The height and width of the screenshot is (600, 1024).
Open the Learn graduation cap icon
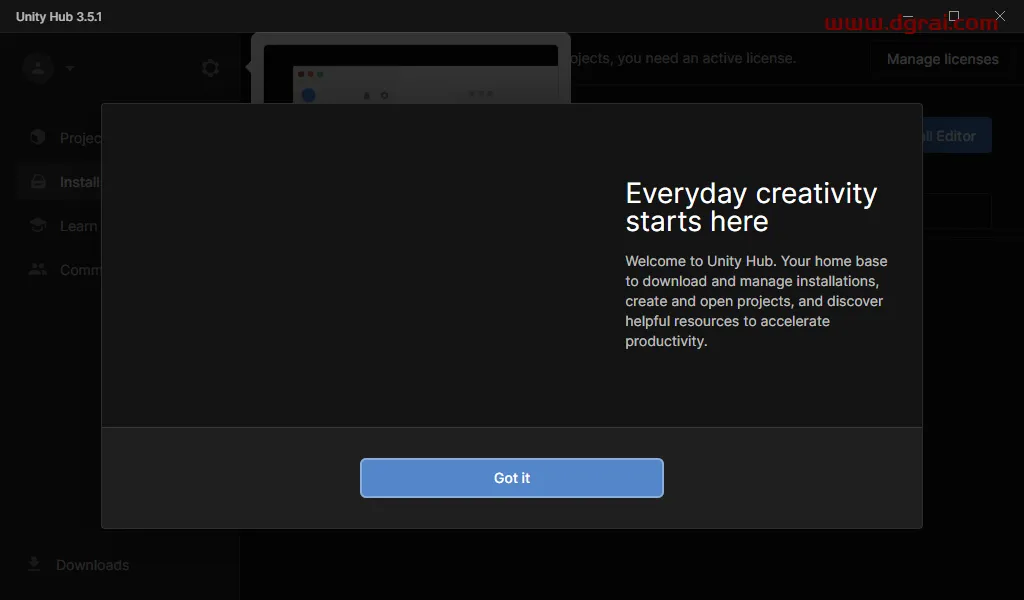38,225
